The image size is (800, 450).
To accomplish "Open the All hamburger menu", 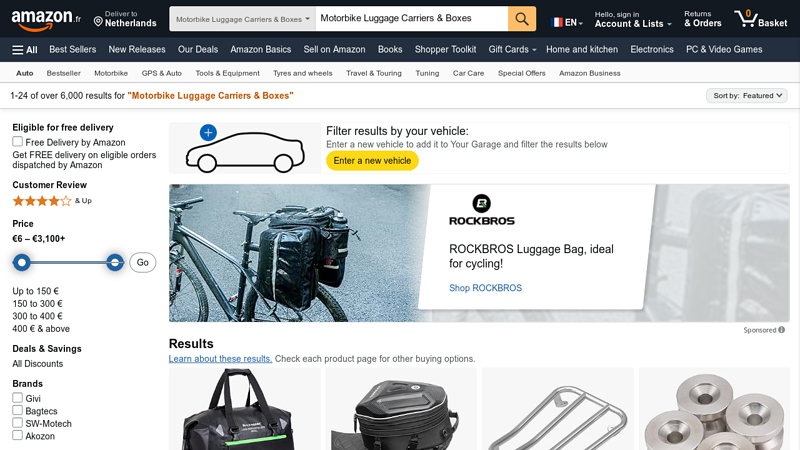I will pos(24,49).
